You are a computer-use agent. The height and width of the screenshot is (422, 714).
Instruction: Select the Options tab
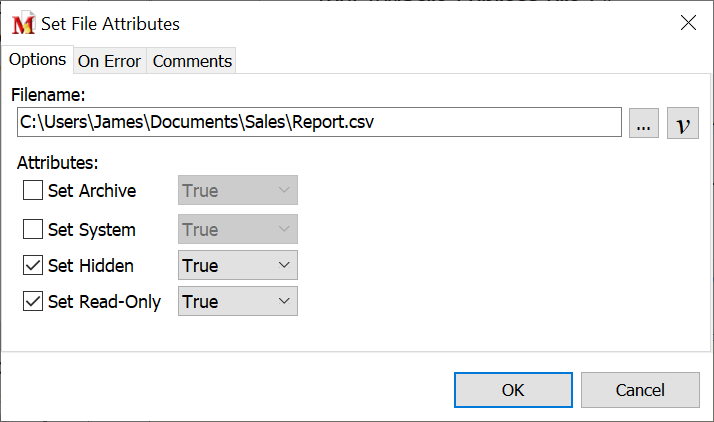coord(37,59)
